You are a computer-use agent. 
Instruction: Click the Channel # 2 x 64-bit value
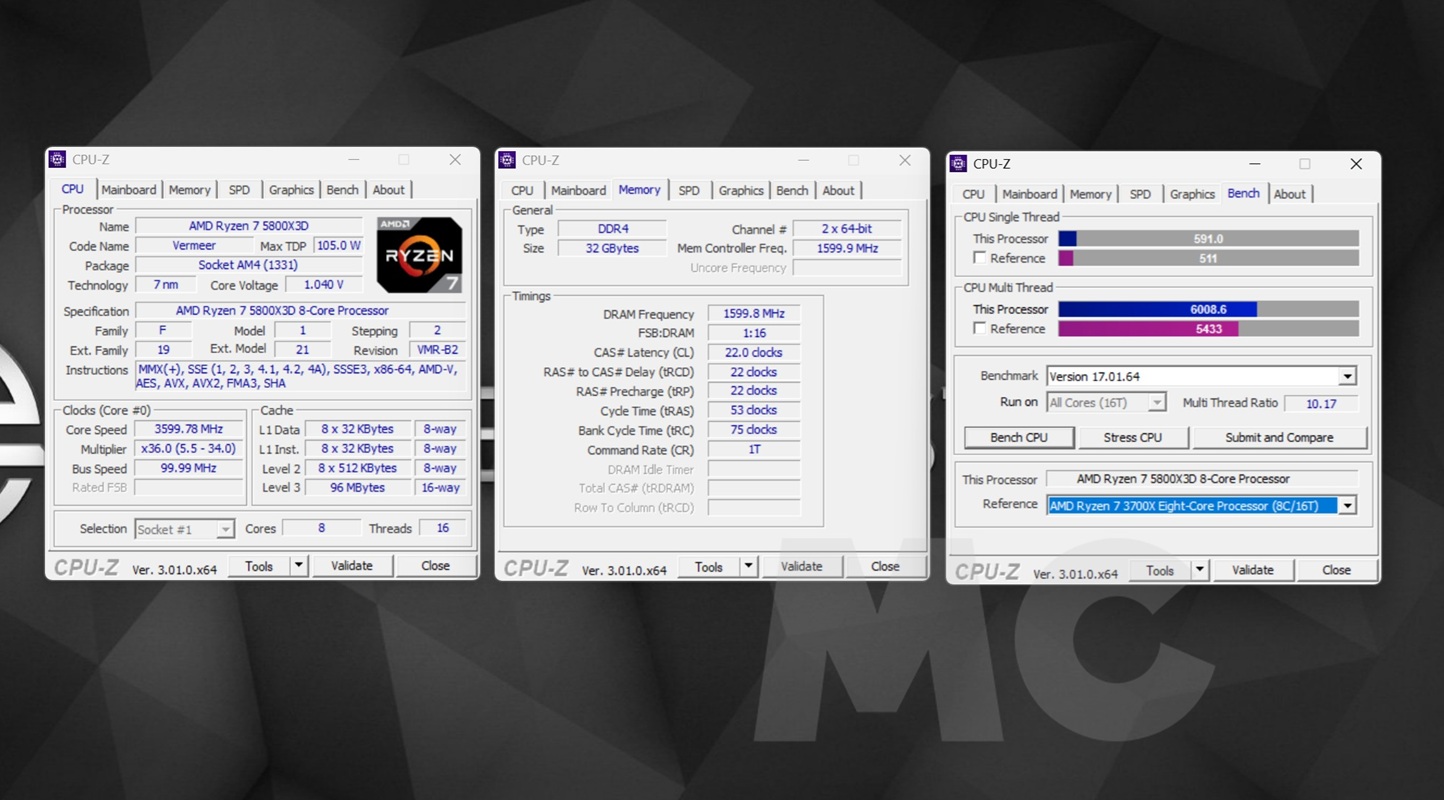click(x=847, y=229)
